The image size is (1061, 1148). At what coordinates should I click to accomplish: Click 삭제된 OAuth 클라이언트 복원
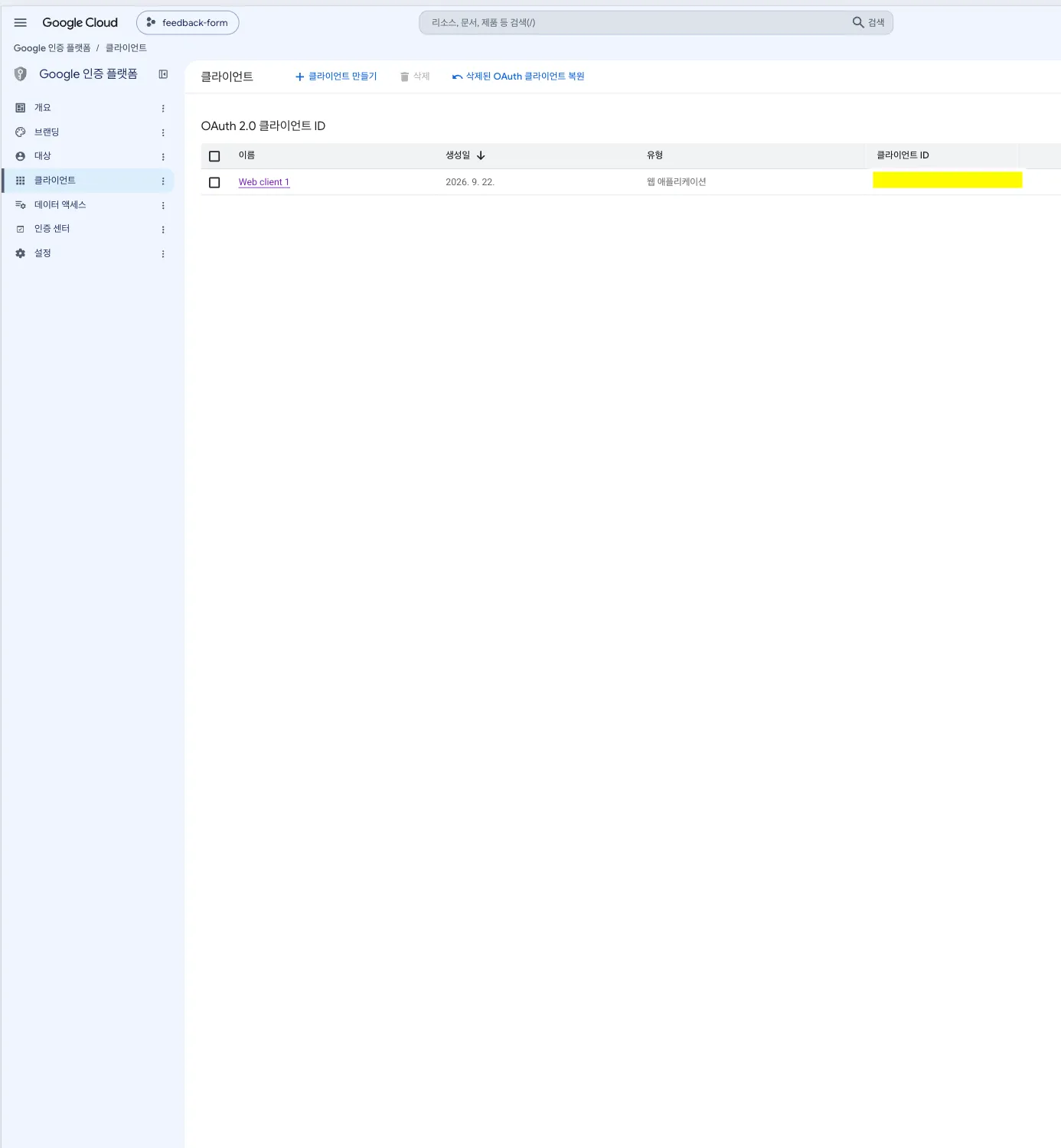(518, 77)
